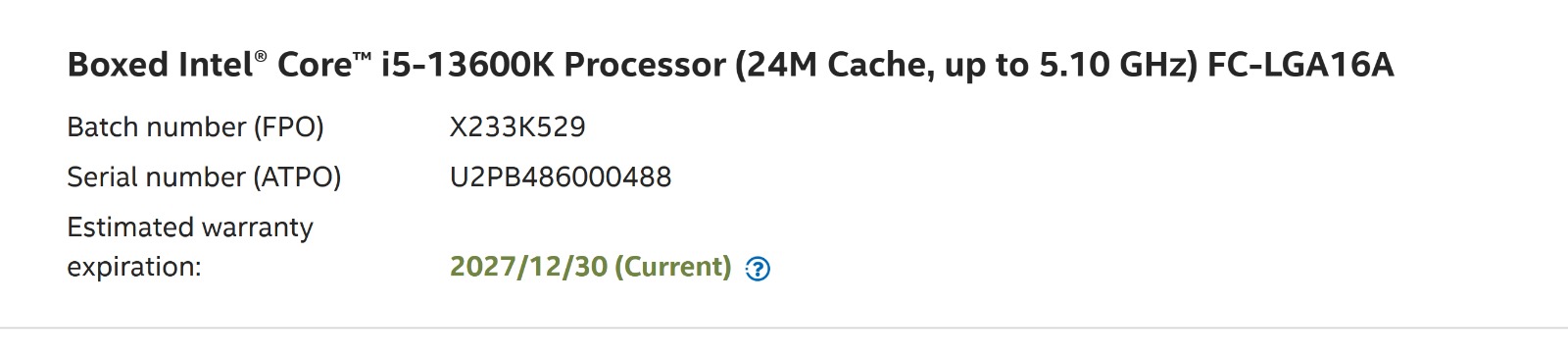Screen dimensions: 1568x353
Task: Click the (Current) warranty status text
Action: [673, 267]
